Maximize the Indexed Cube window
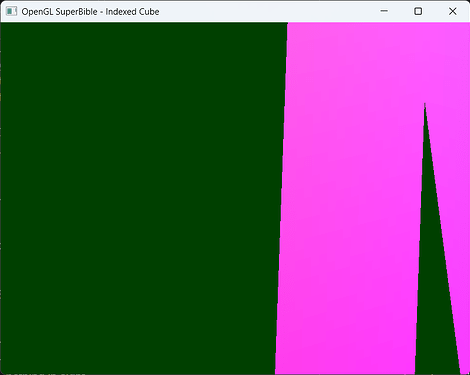 (418, 11)
